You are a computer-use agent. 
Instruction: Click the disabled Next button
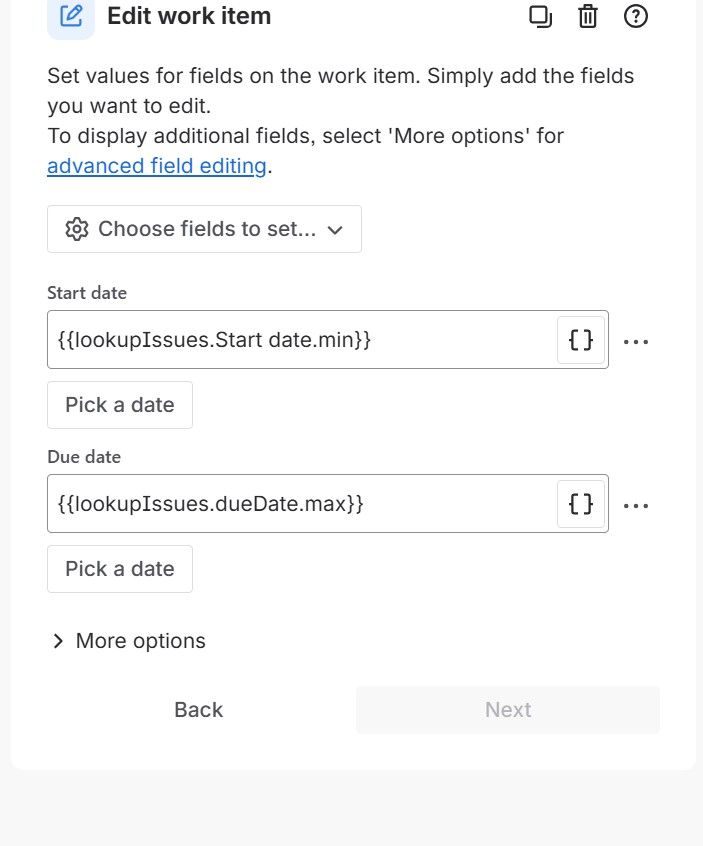coord(508,709)
